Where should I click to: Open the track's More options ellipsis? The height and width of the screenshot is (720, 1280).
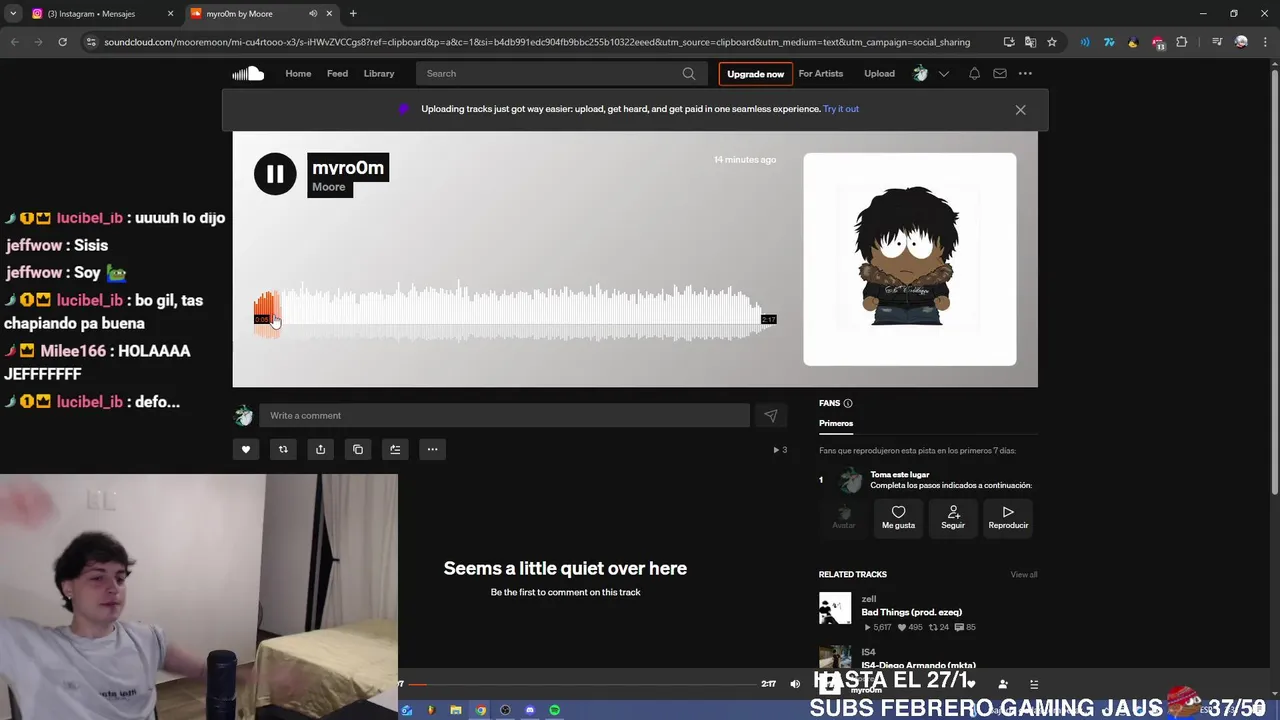click(x=432, y=449)
